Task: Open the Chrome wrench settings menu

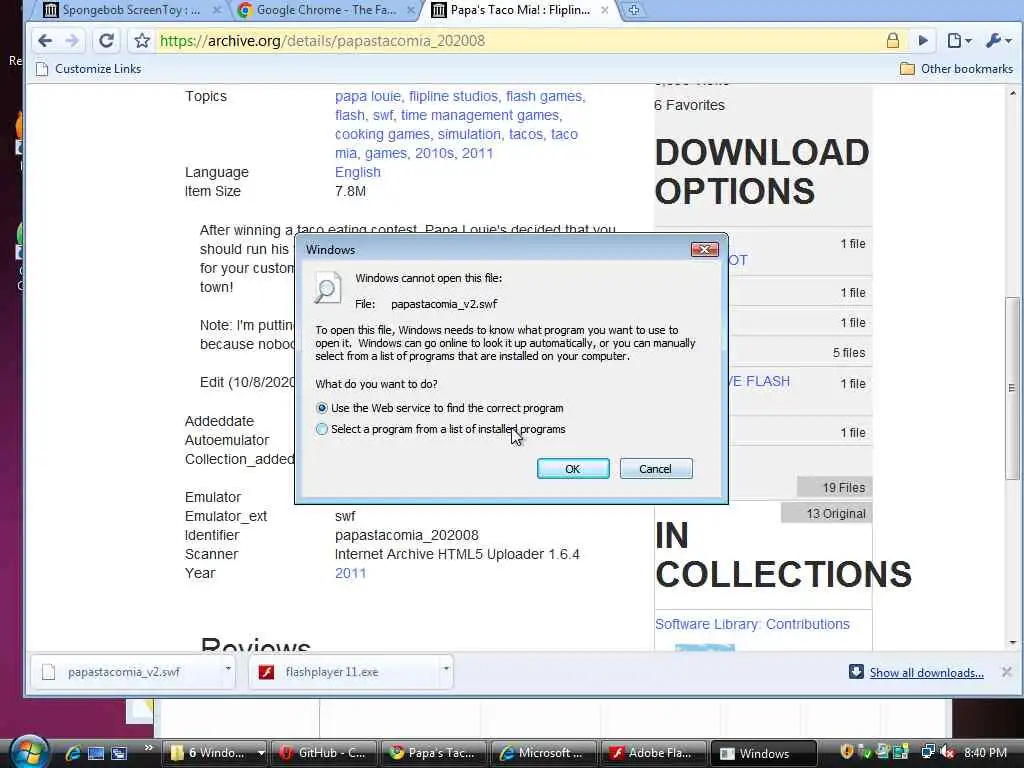Action: tap(999, 40)
